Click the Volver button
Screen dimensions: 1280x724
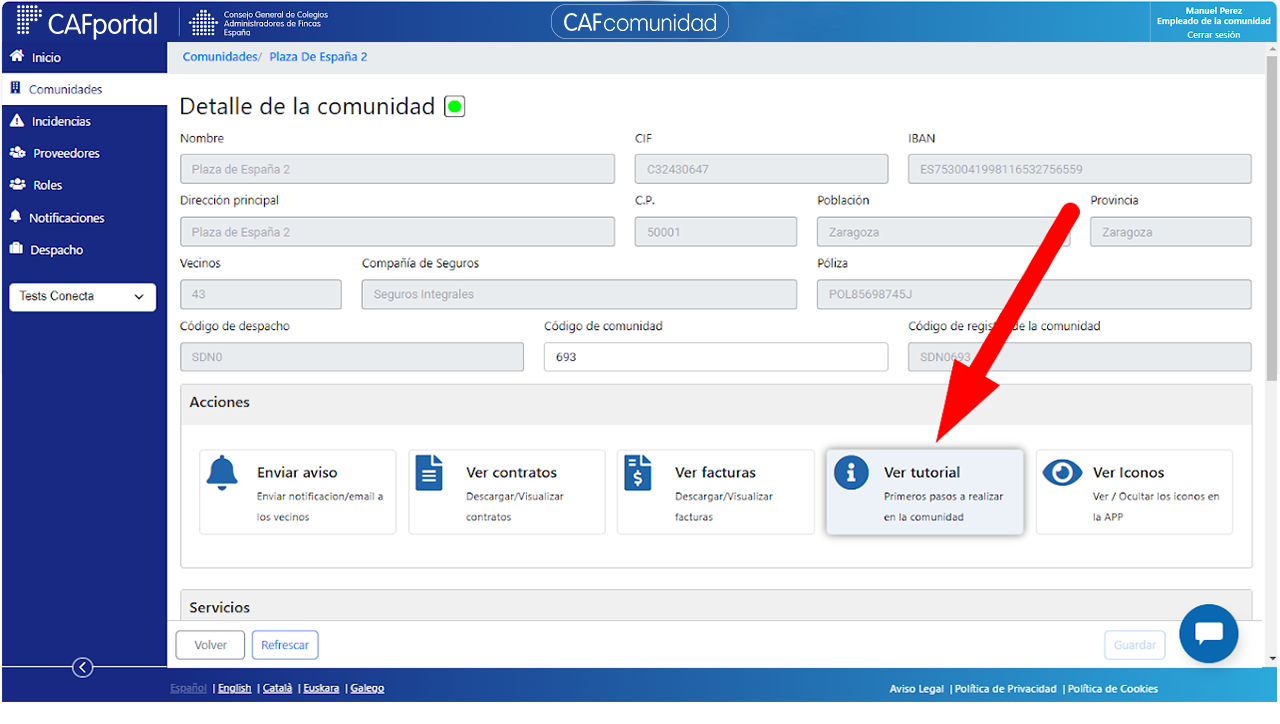click(x=210, y=645)
